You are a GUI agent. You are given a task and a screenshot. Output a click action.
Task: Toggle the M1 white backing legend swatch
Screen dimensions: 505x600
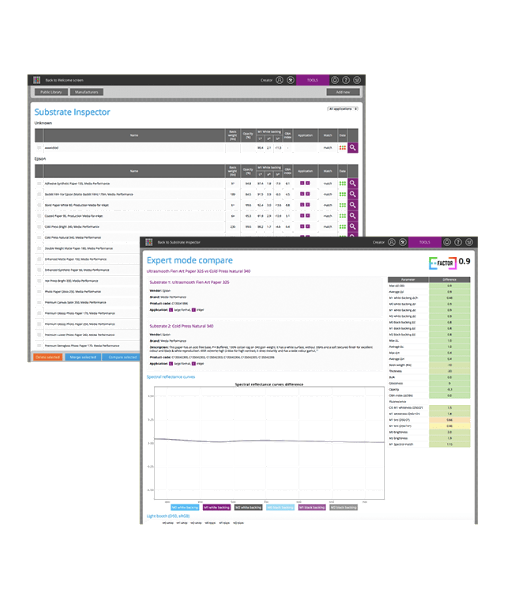point(217,507)
